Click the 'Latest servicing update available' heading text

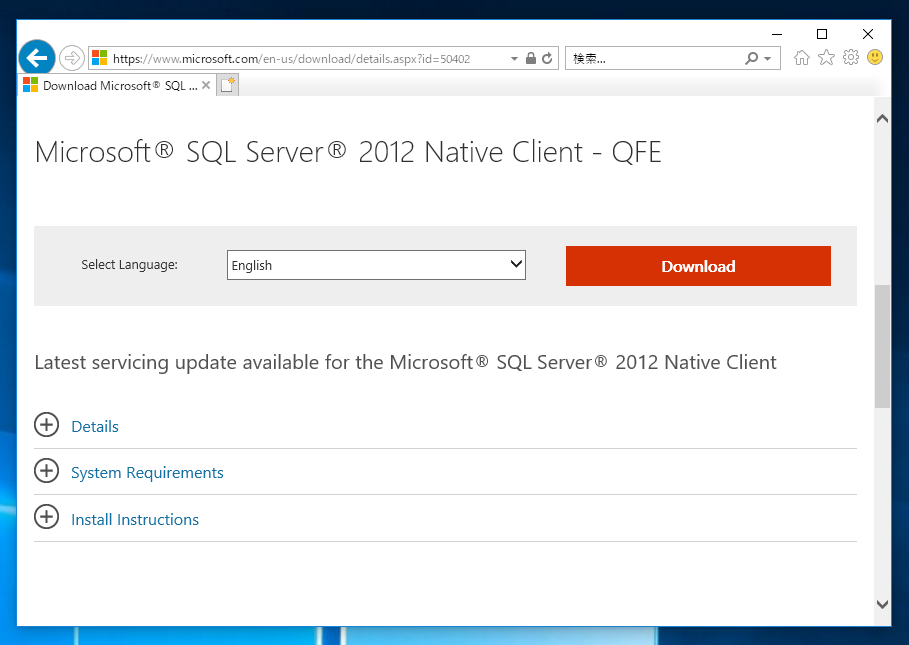coord(405,362)
